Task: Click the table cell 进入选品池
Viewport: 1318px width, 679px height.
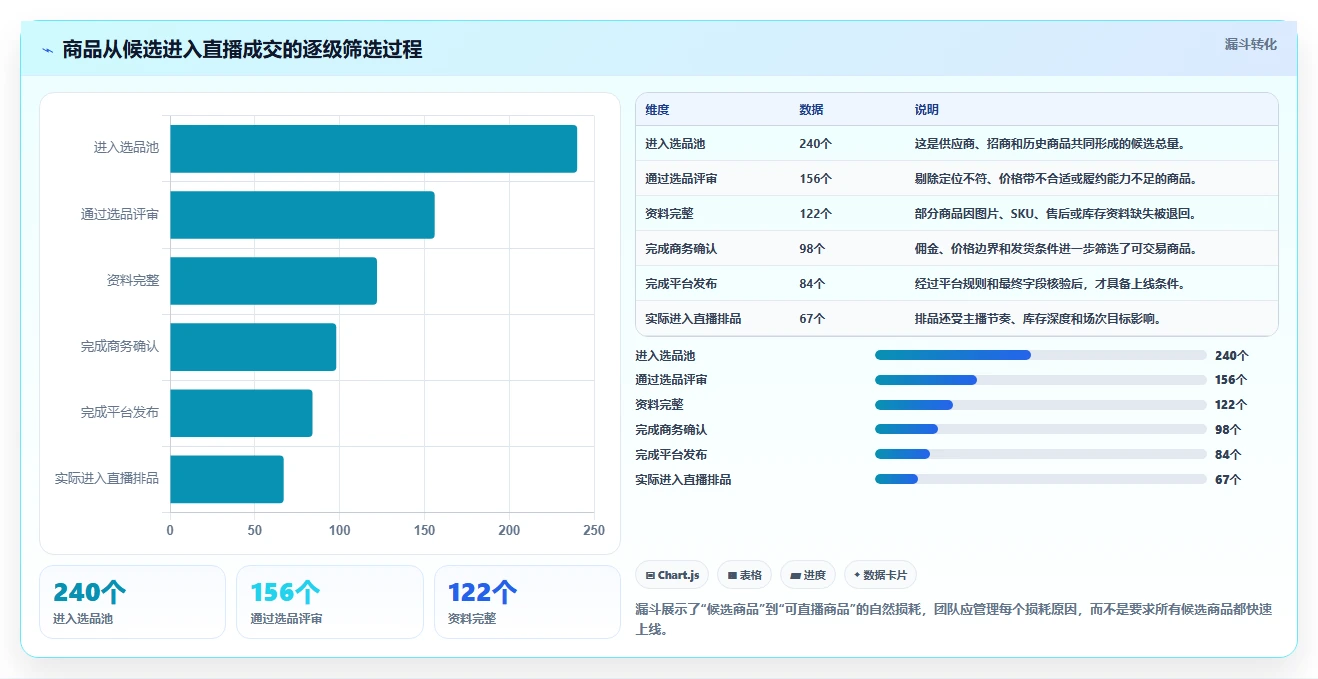Action: coord(675,144)
